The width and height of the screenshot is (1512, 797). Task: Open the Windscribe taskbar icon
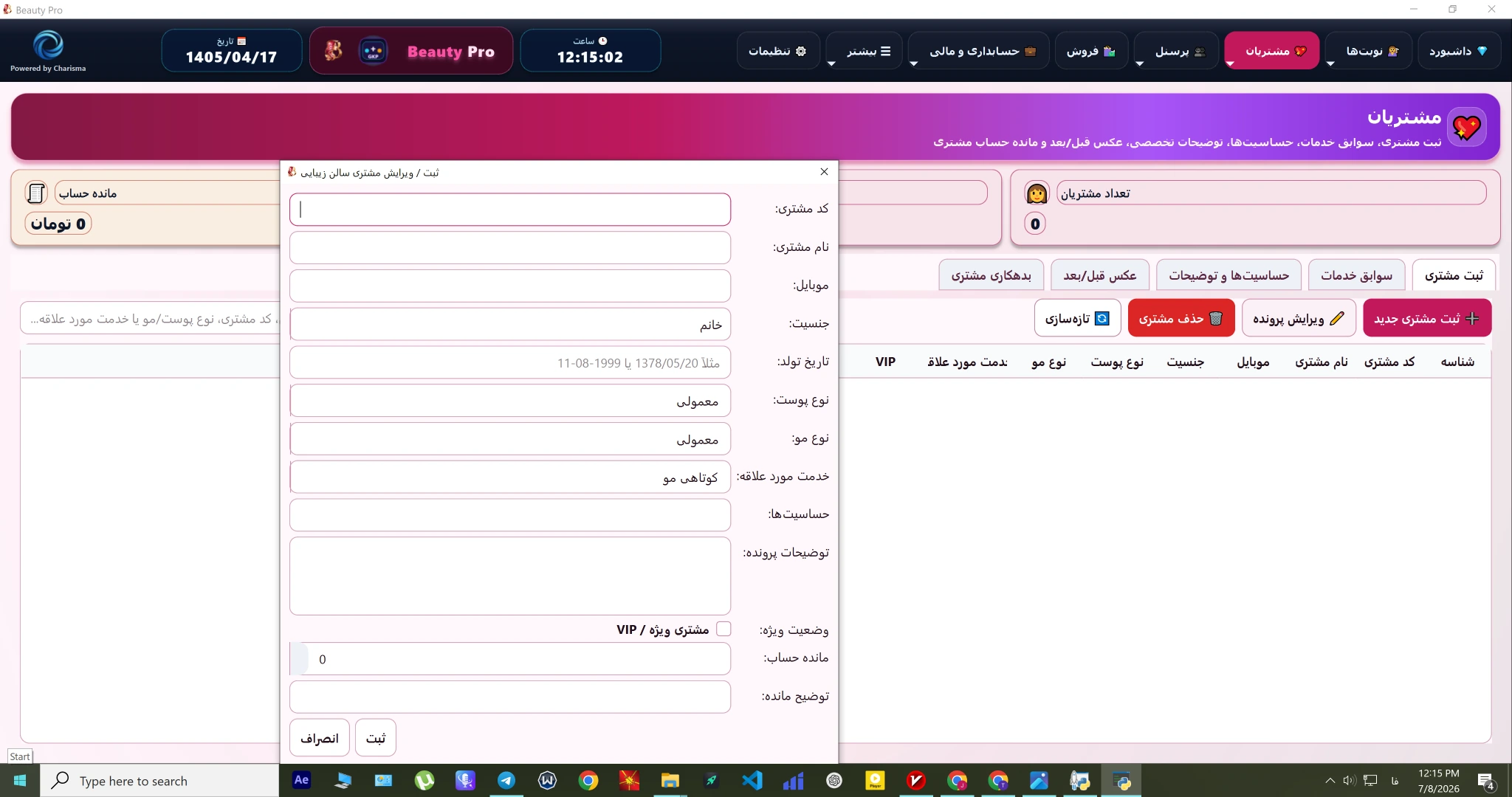pyautogui.click(x=547, y=780)
